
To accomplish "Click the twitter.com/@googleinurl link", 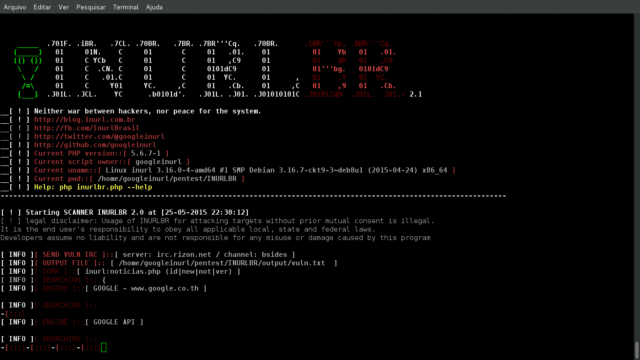I will point(99,136).
